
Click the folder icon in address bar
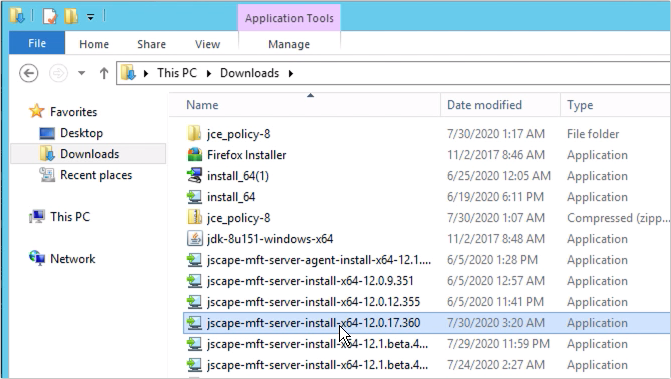pyautogui.click(x=128, y=73)
